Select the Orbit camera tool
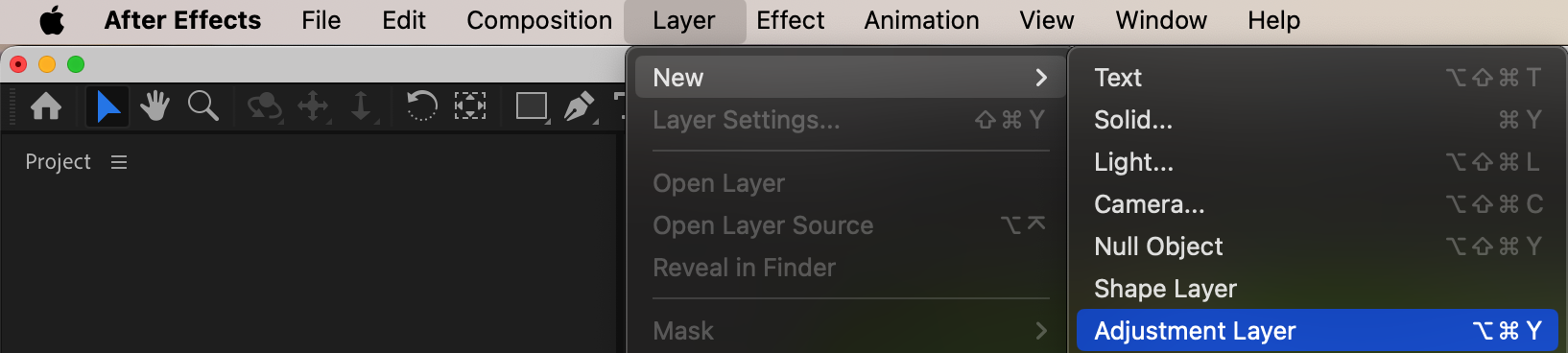 click(264, 106)
